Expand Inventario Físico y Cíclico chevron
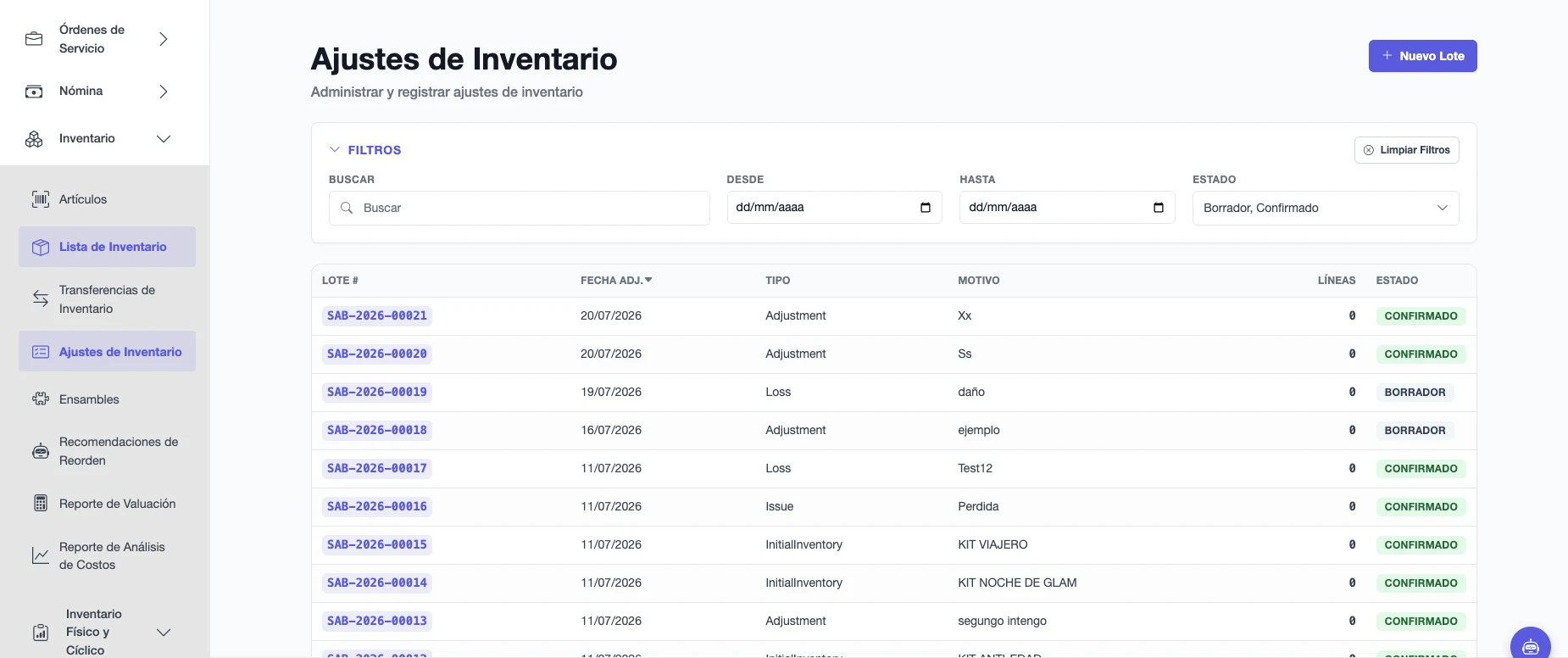1568x658 pixels. point(164,633)
